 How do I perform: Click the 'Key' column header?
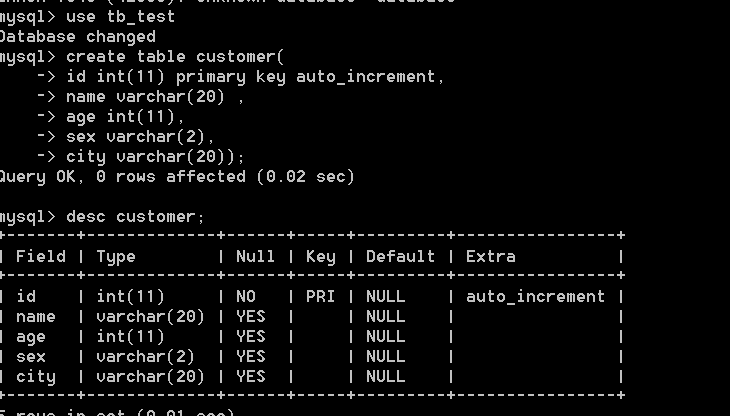pyautogui.click(x=320, y=257)
